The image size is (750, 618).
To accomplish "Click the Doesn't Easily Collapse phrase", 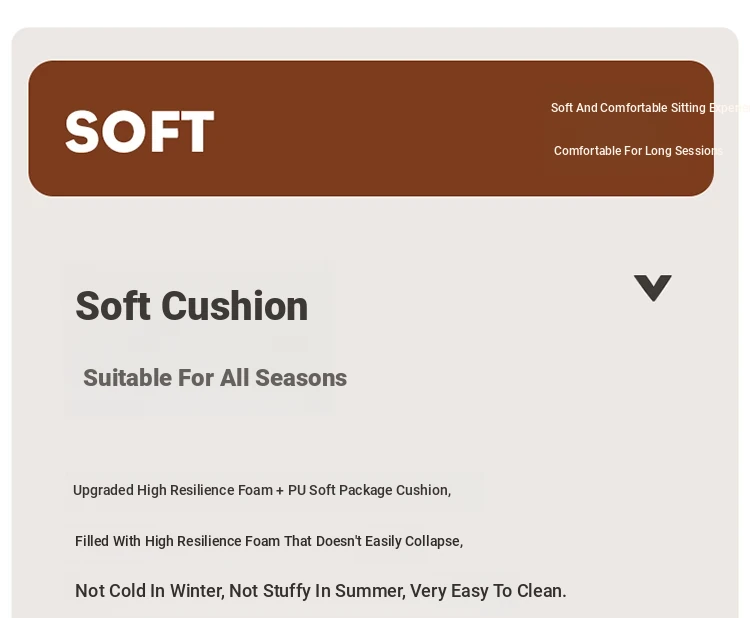I will pyautogui.click(x=389, y=541).
